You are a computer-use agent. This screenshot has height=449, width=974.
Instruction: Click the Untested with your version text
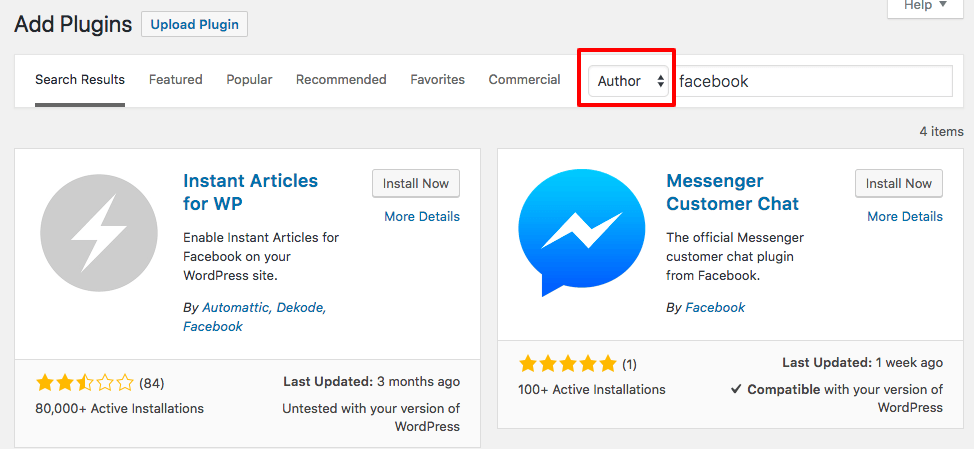(371, 417)
